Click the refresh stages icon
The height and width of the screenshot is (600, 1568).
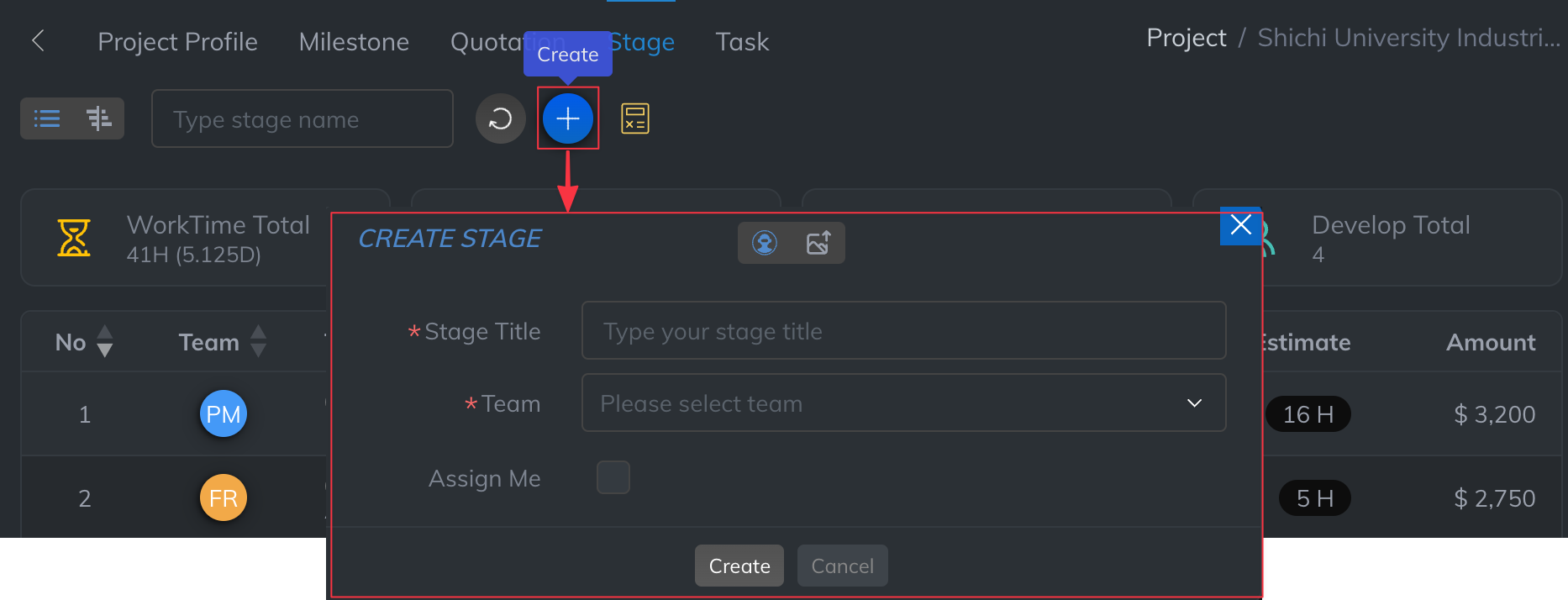(500, 118)
